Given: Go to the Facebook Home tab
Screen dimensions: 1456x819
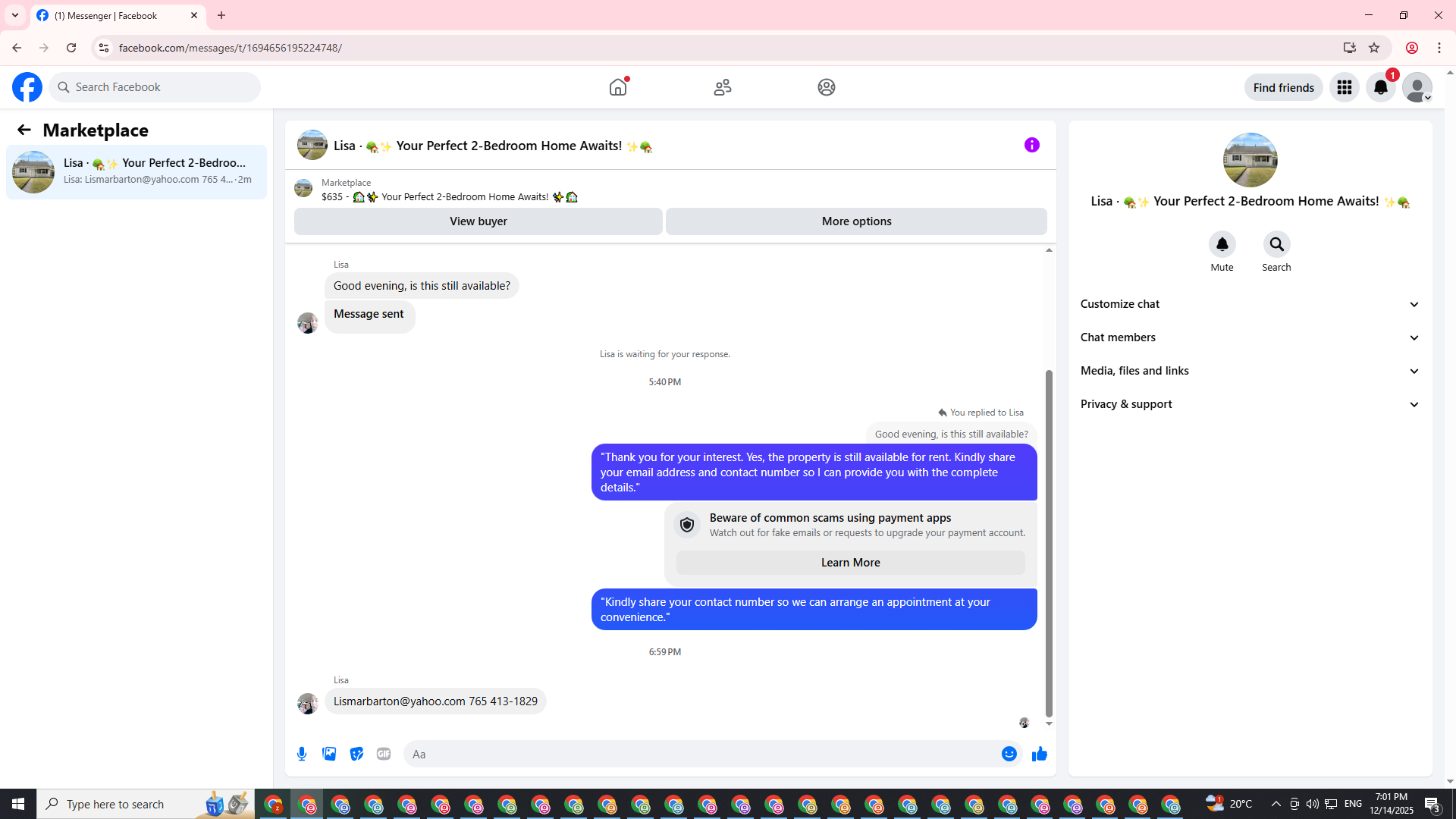Looking at the screenshot, I should point(618,87).
